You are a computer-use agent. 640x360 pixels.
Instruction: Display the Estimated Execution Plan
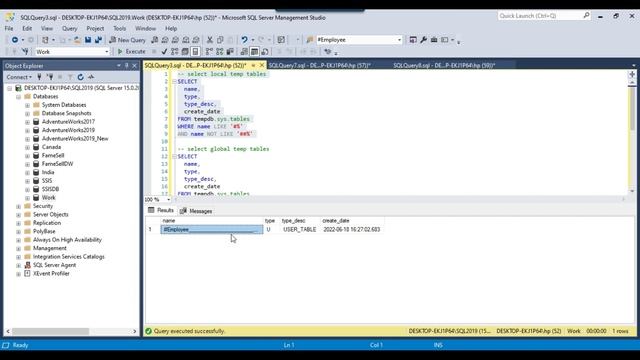[x=175, y=52]
